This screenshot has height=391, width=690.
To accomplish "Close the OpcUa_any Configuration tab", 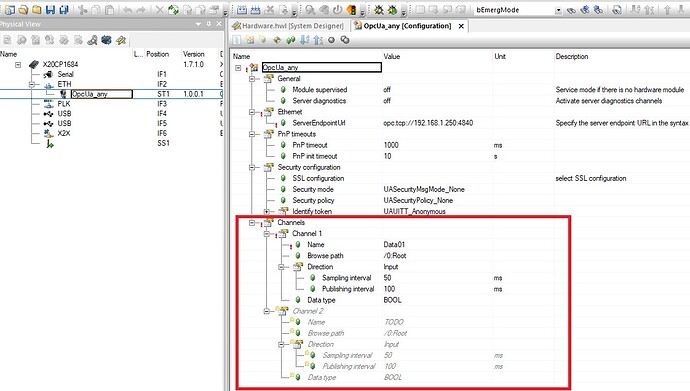I will coord(461,26).
